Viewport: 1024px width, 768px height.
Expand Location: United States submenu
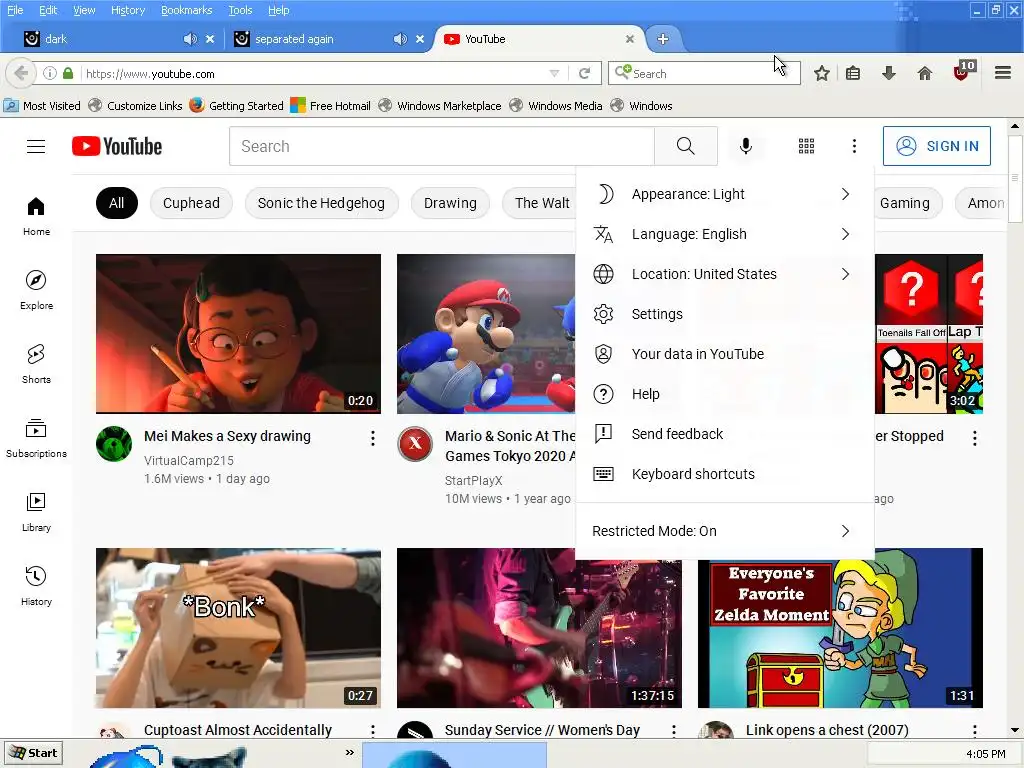click(x=724, y=274)
